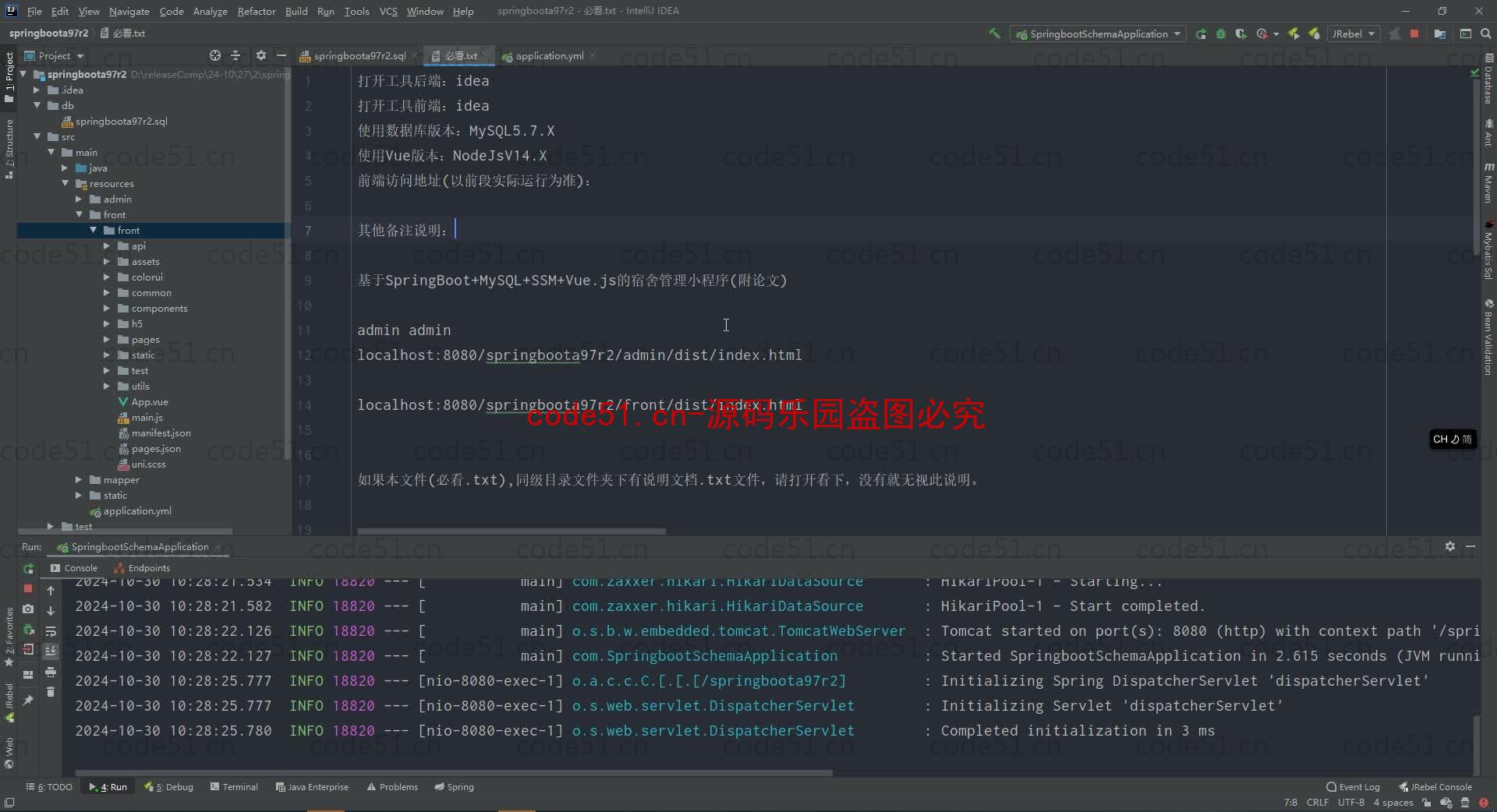Click the camera thread dump icon

coord(28,609)
